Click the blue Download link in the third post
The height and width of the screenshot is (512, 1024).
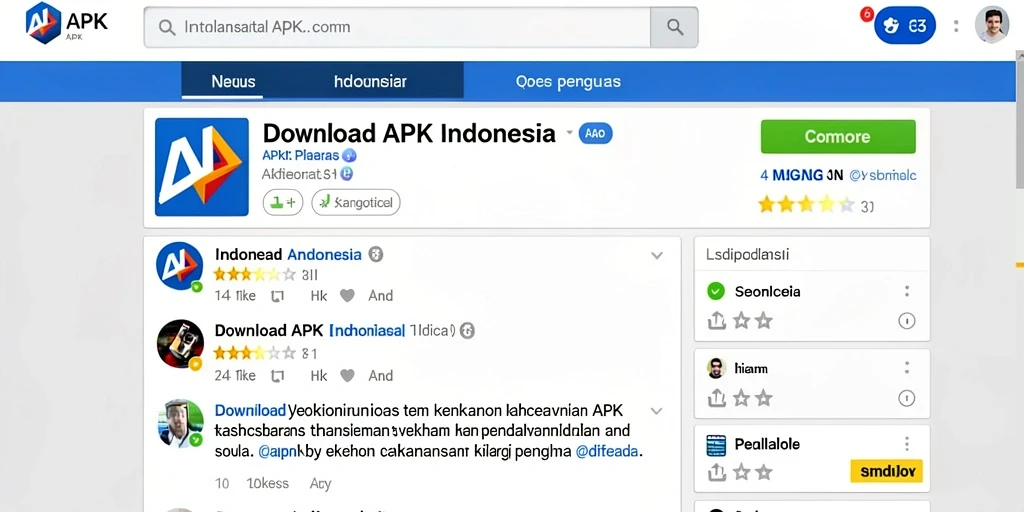click(x=250, y=411)
